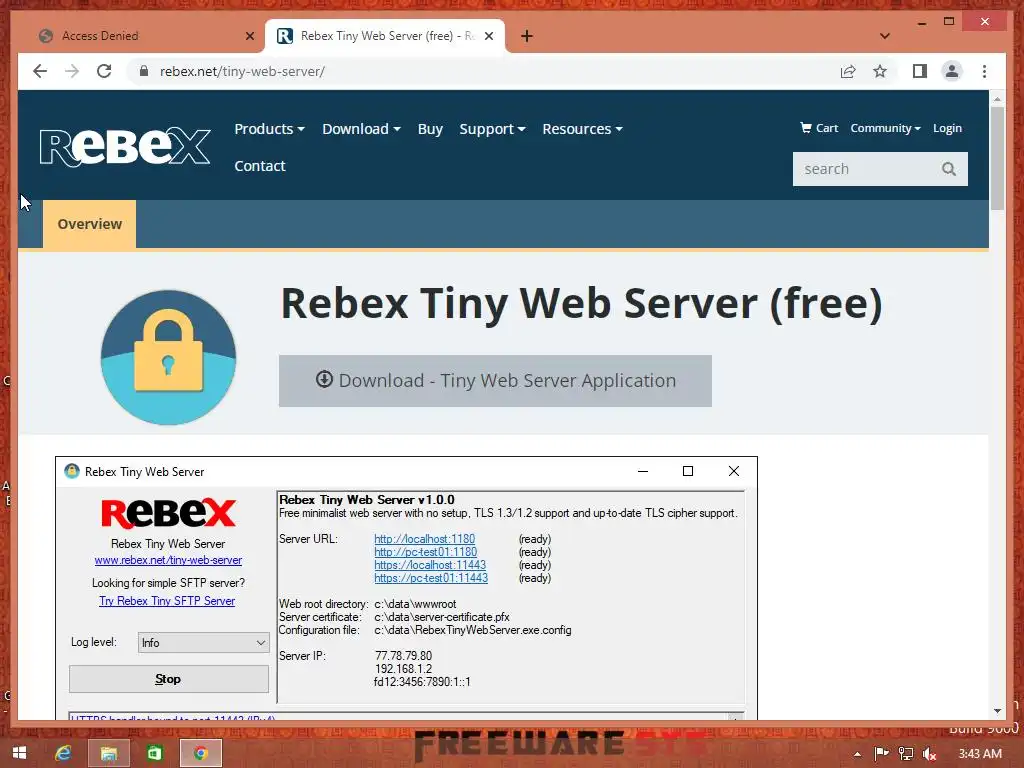The height and width of the screenshot is (768, 1024).
Task: Click the search magnifier icon
Action: pyautogui.click(x=949, y=169)
